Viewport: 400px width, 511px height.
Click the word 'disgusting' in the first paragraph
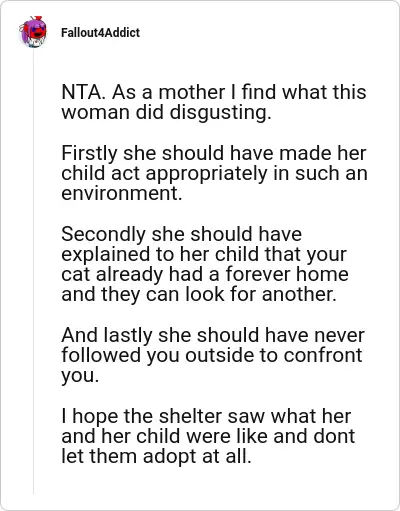[x=218, y=112]
